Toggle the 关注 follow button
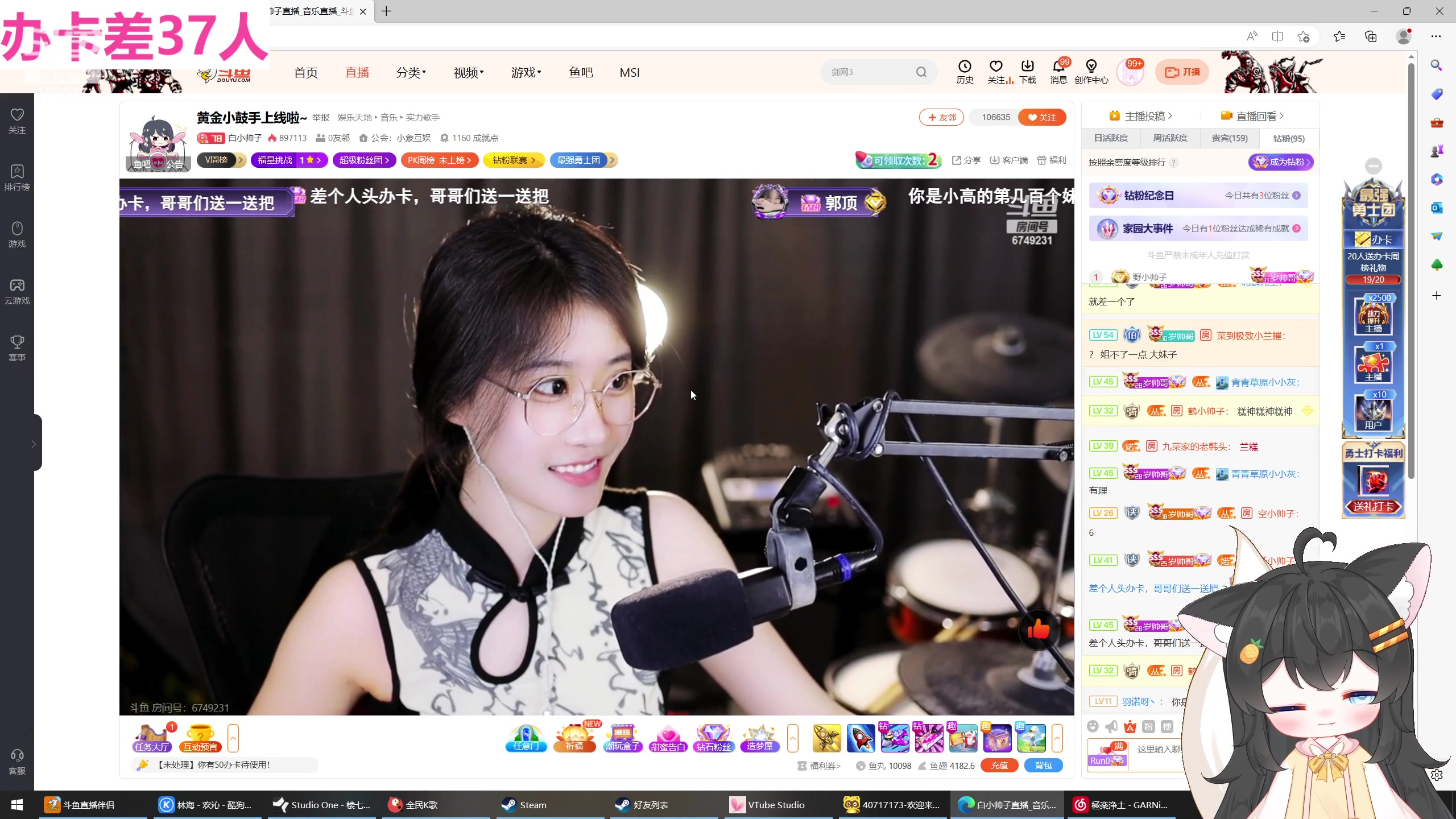This screenshot has height=819, width=1456. (x=1043, y=117)
